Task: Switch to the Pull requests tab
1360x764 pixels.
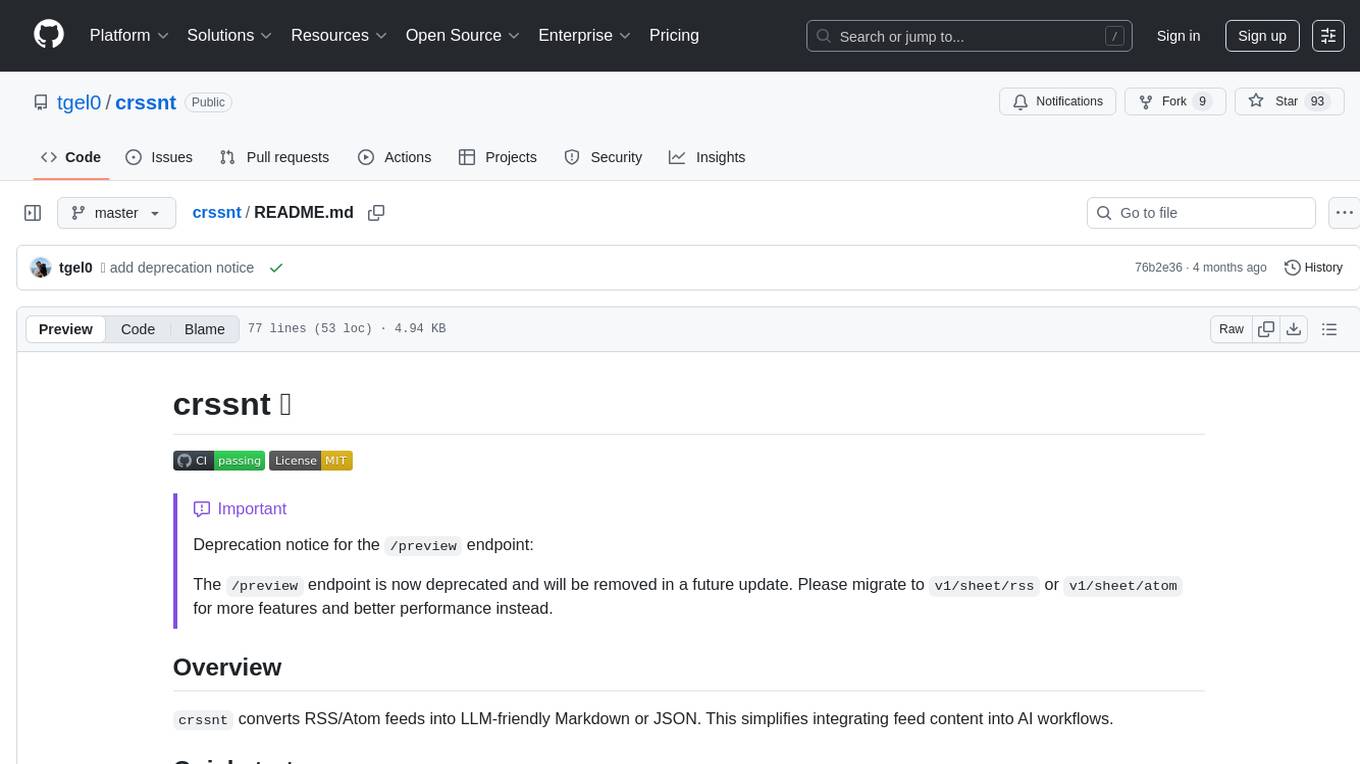Action: [274, 157]
